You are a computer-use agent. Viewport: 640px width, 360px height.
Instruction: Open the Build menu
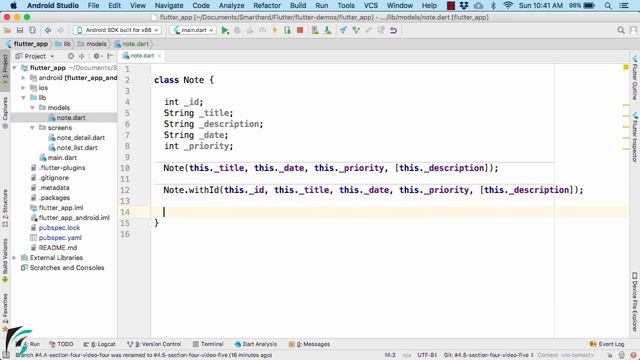298,5
